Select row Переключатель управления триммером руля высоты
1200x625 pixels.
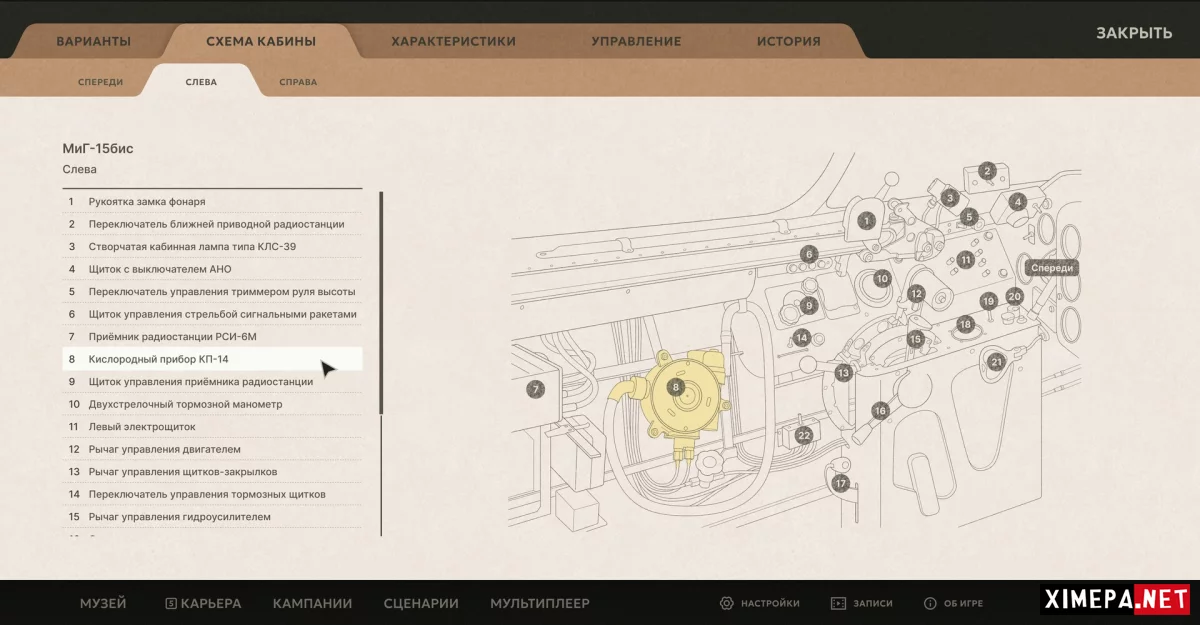[212, 292]
